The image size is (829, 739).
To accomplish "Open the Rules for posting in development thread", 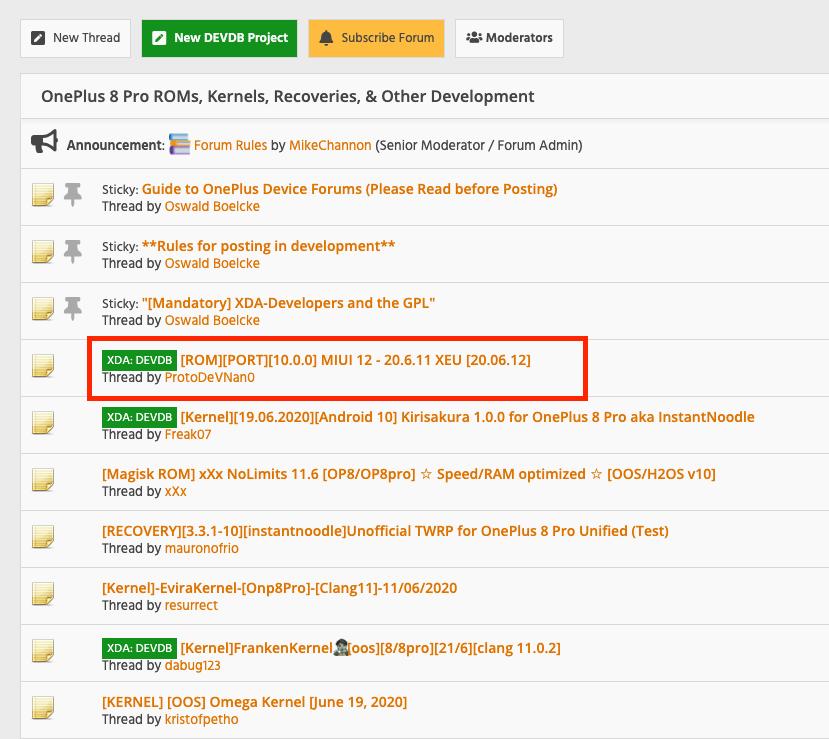I will tap(269, 246).
